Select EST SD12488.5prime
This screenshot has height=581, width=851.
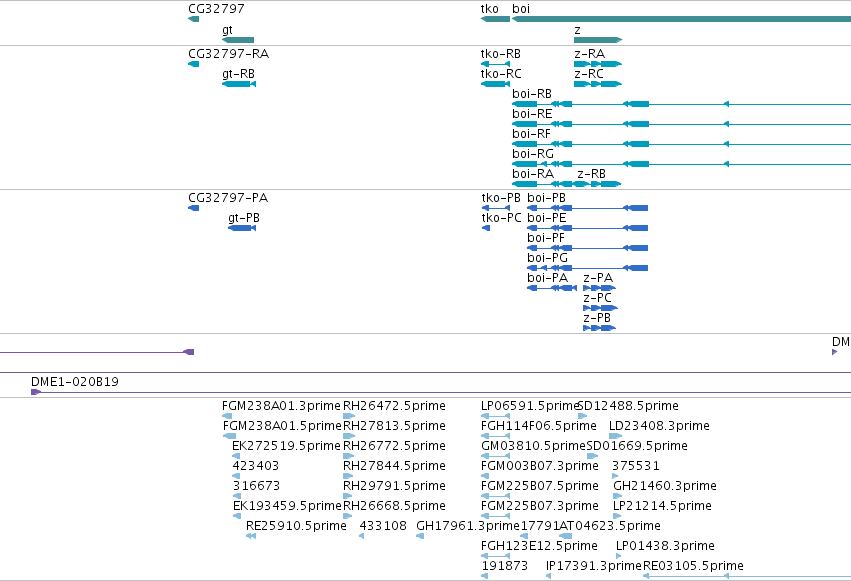pos(583,416)
